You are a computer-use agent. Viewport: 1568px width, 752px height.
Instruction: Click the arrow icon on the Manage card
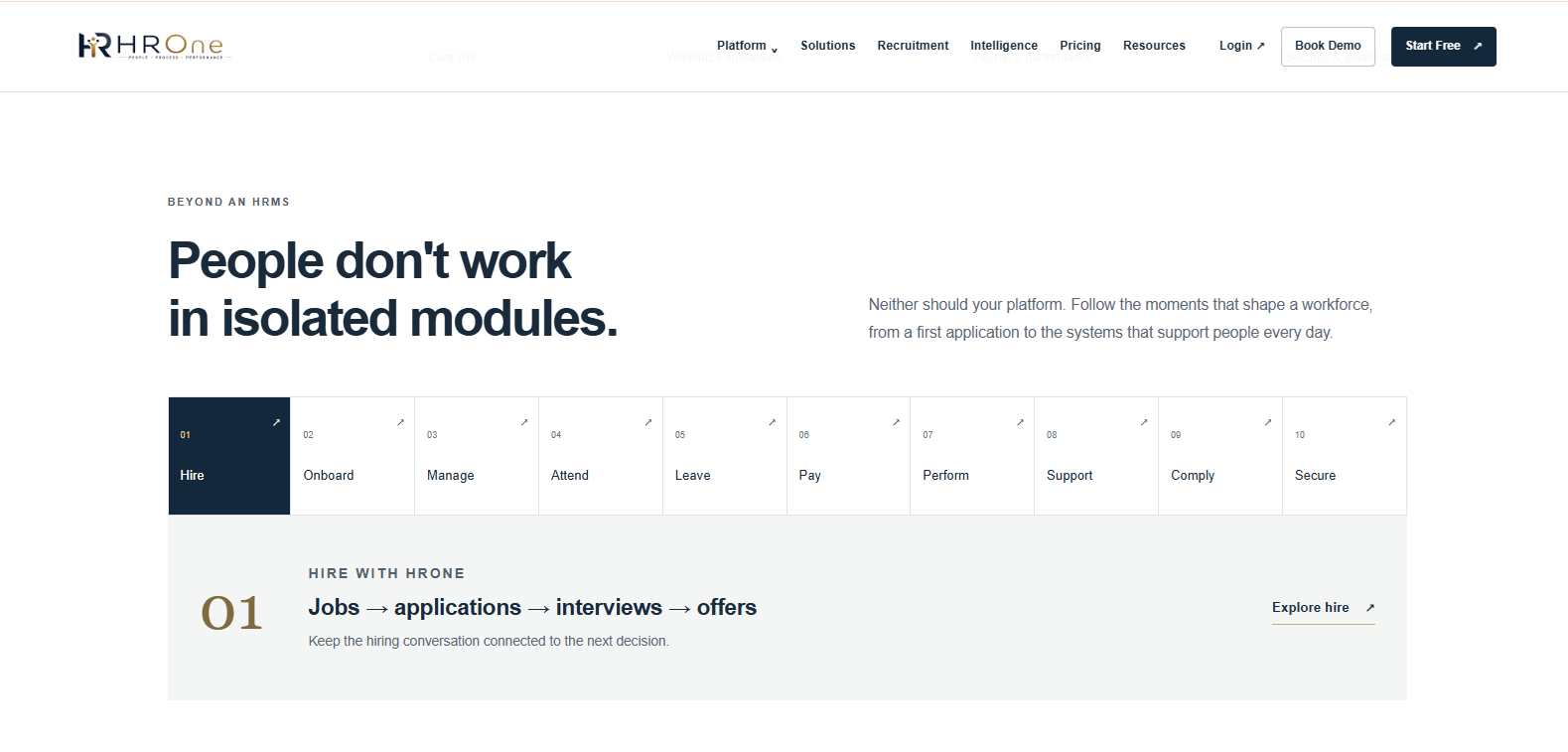pos(524,422)
